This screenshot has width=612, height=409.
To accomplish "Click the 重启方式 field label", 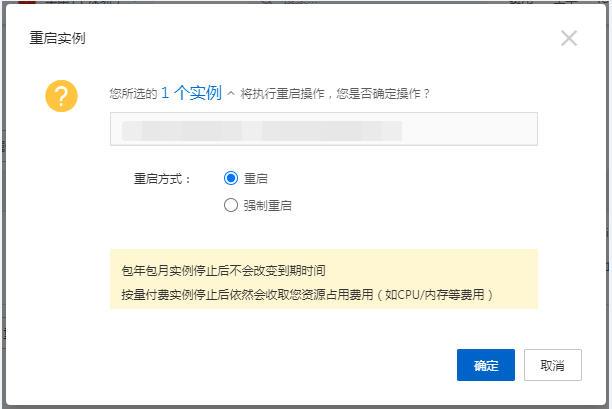I will [x=163, y=178].
